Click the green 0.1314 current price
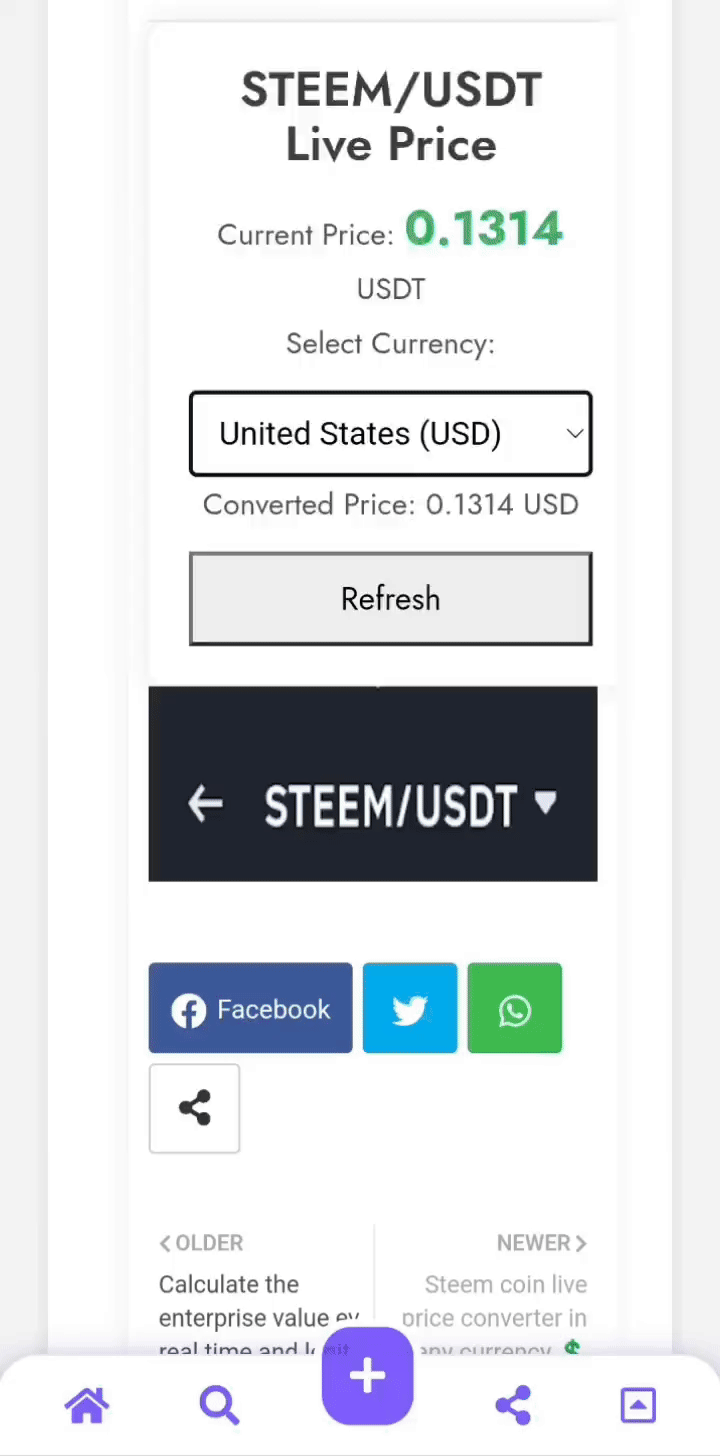The width and height of the screenshot is (720, 1456). click(x=484, y=230)
